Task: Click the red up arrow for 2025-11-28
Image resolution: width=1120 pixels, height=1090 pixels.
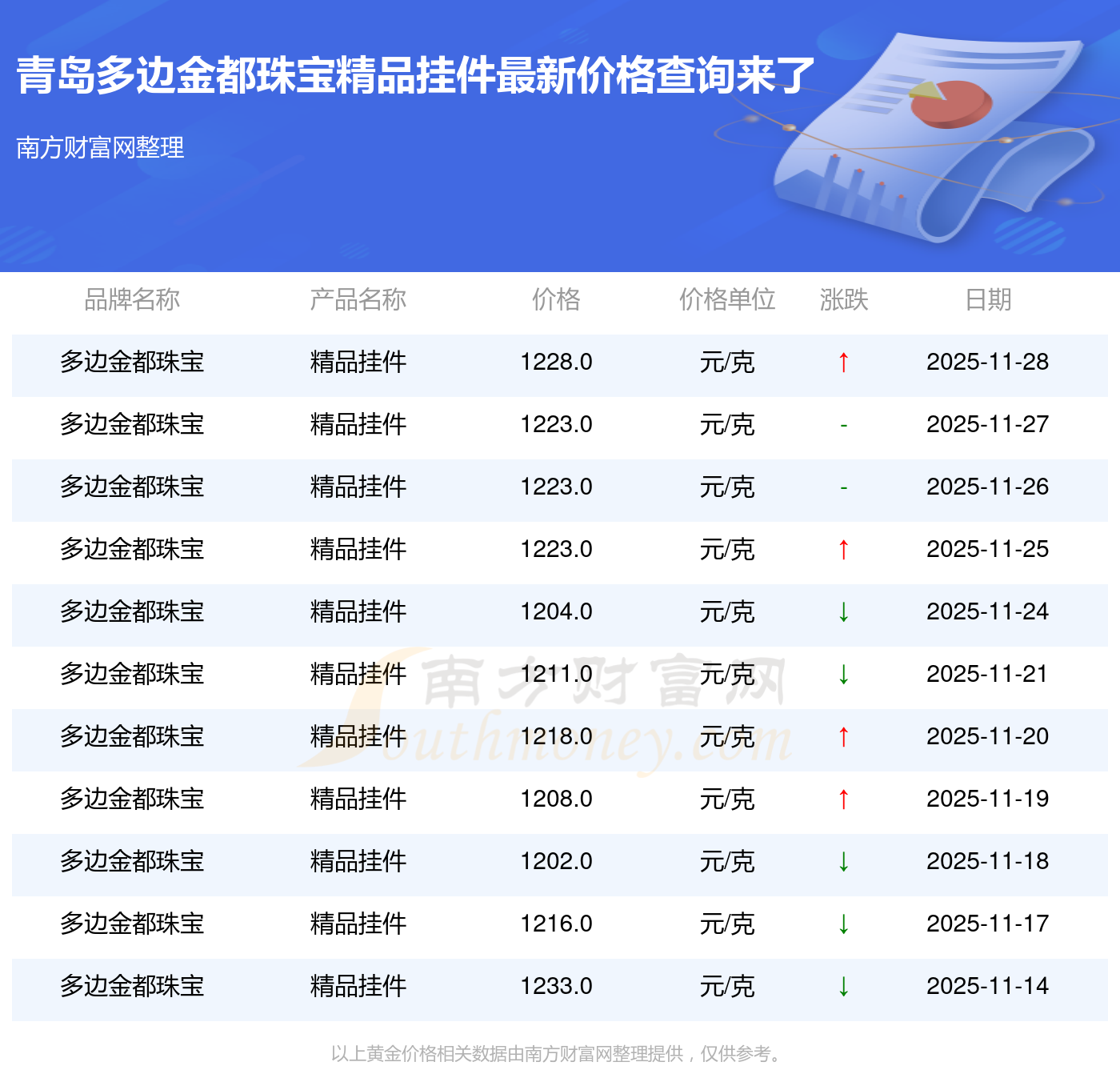Action: 843,363
